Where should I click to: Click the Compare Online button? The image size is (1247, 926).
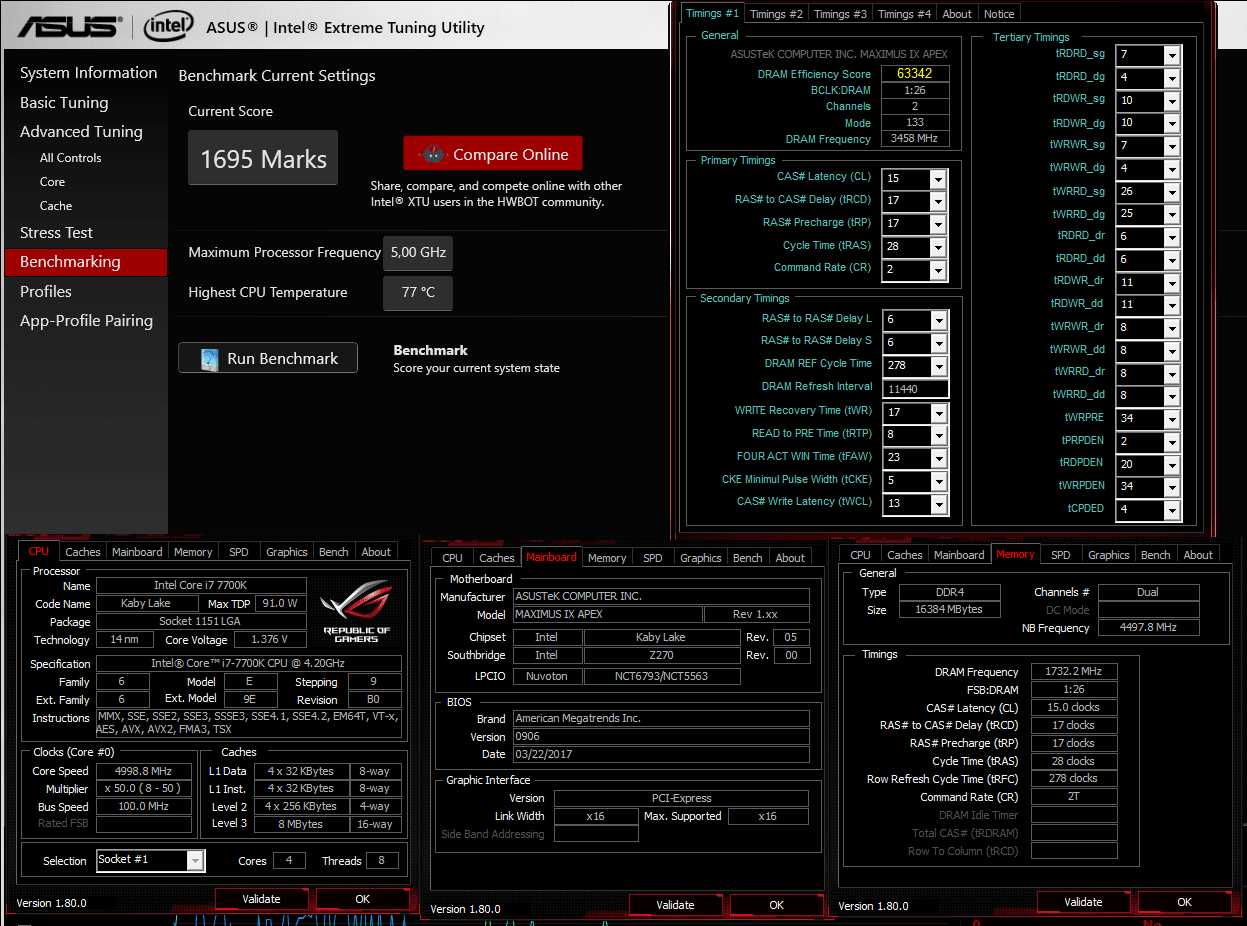coord(493,154)
